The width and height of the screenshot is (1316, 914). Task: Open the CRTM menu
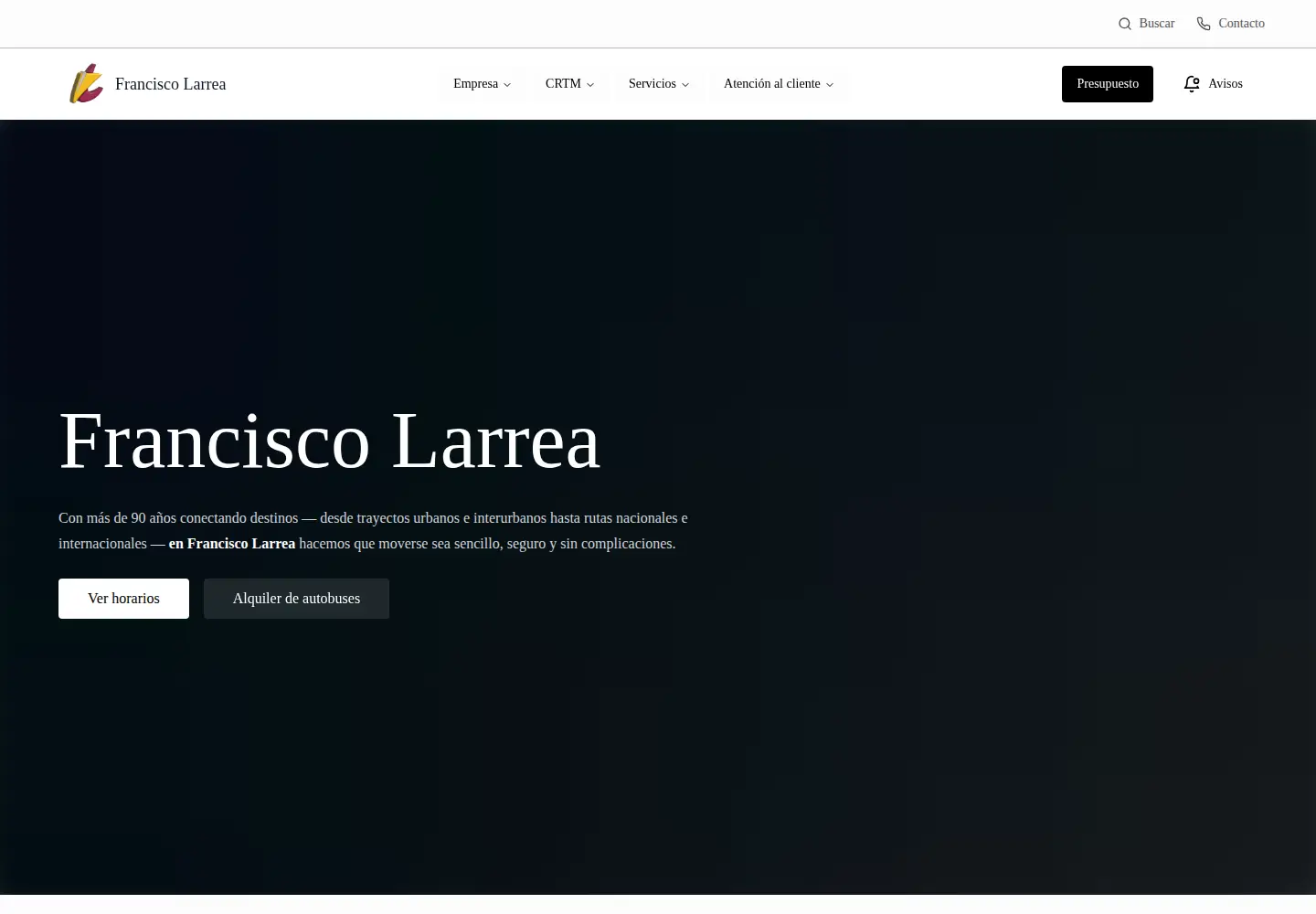tap(570, 84)
